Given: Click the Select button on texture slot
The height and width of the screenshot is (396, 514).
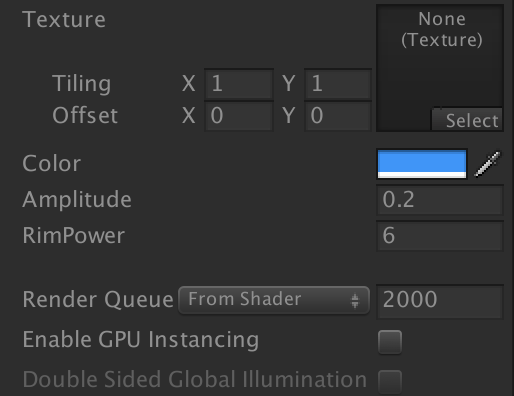Looking at the screenshot, I should pos(467,120).
